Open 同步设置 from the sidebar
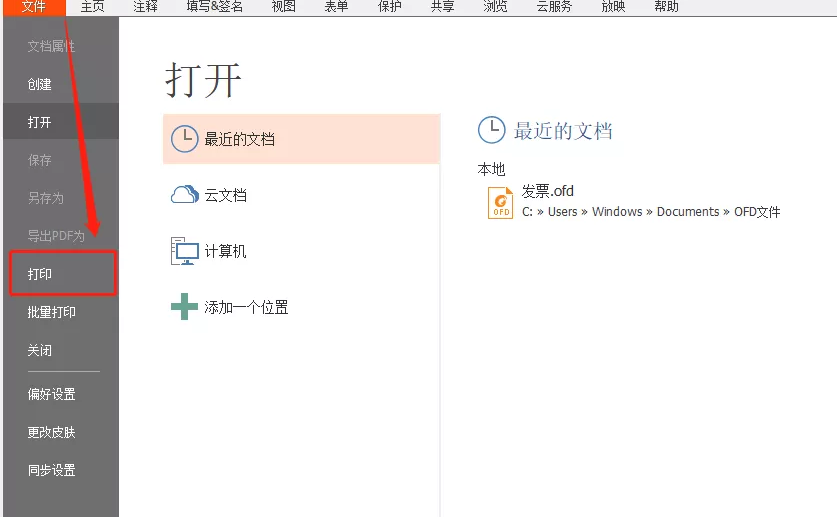 pos(51,470)
